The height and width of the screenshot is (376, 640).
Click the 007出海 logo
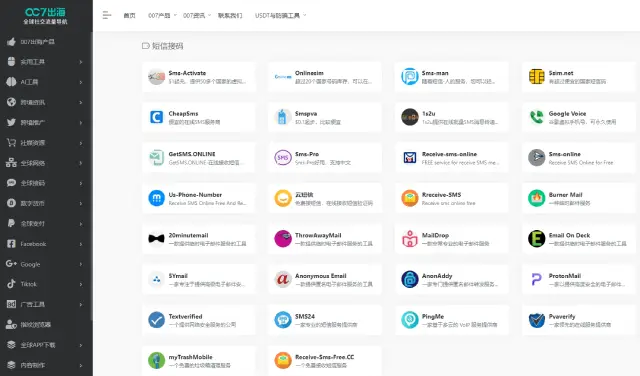[x=45, y=16]
